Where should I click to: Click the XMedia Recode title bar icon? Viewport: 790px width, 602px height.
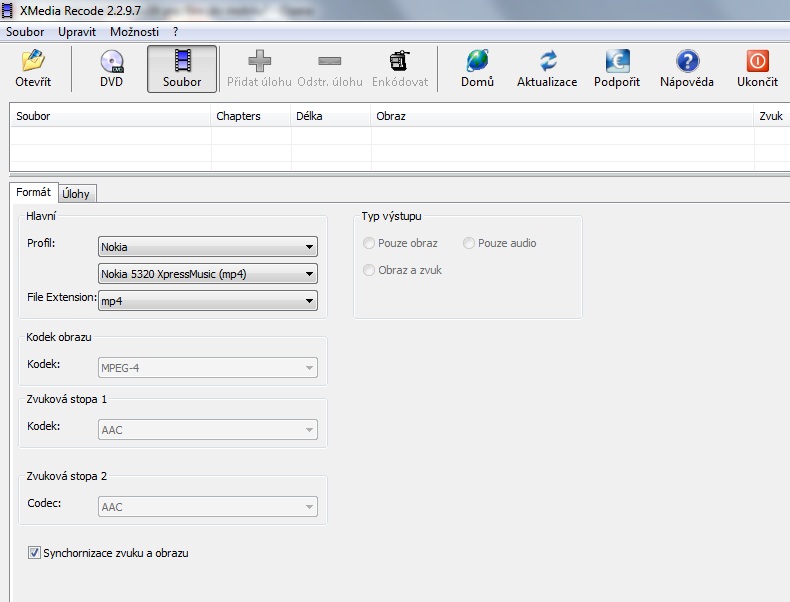click(x=8, y=10)
